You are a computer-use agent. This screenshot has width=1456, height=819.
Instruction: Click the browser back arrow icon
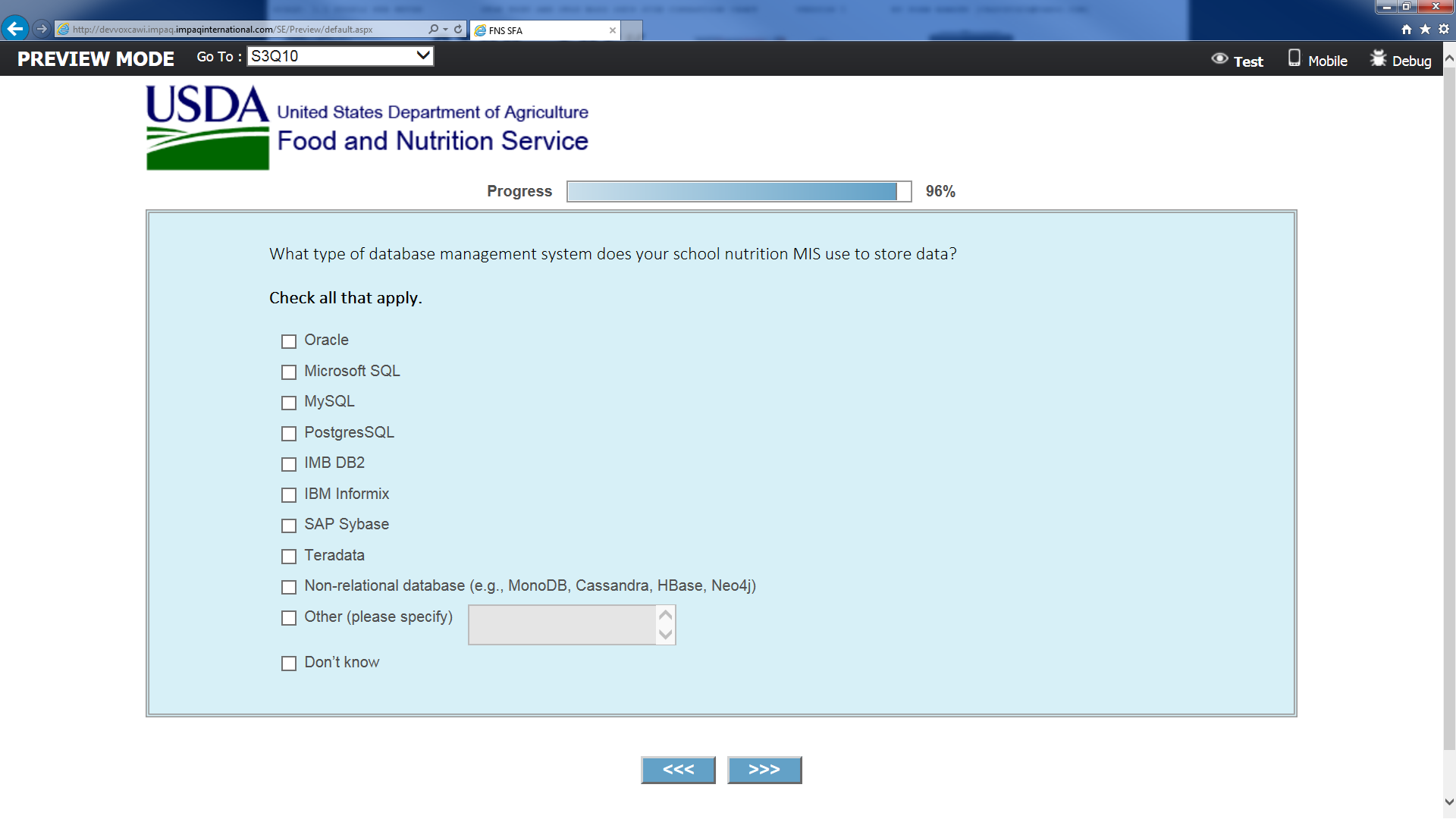pyautogui.click(x=15, y=29)
